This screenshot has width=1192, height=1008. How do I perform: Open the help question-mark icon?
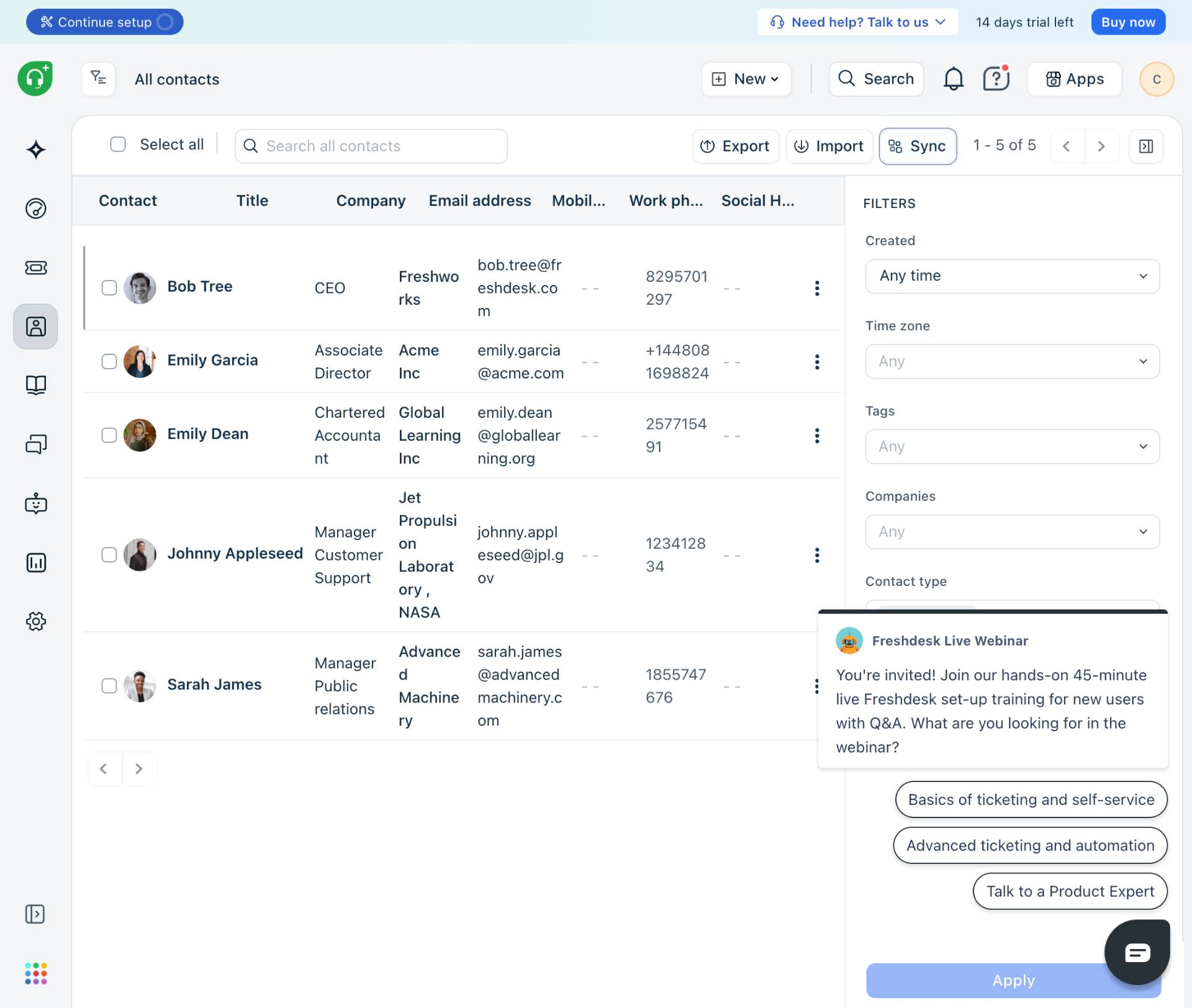pyautogui.click(x=996, y=79)
